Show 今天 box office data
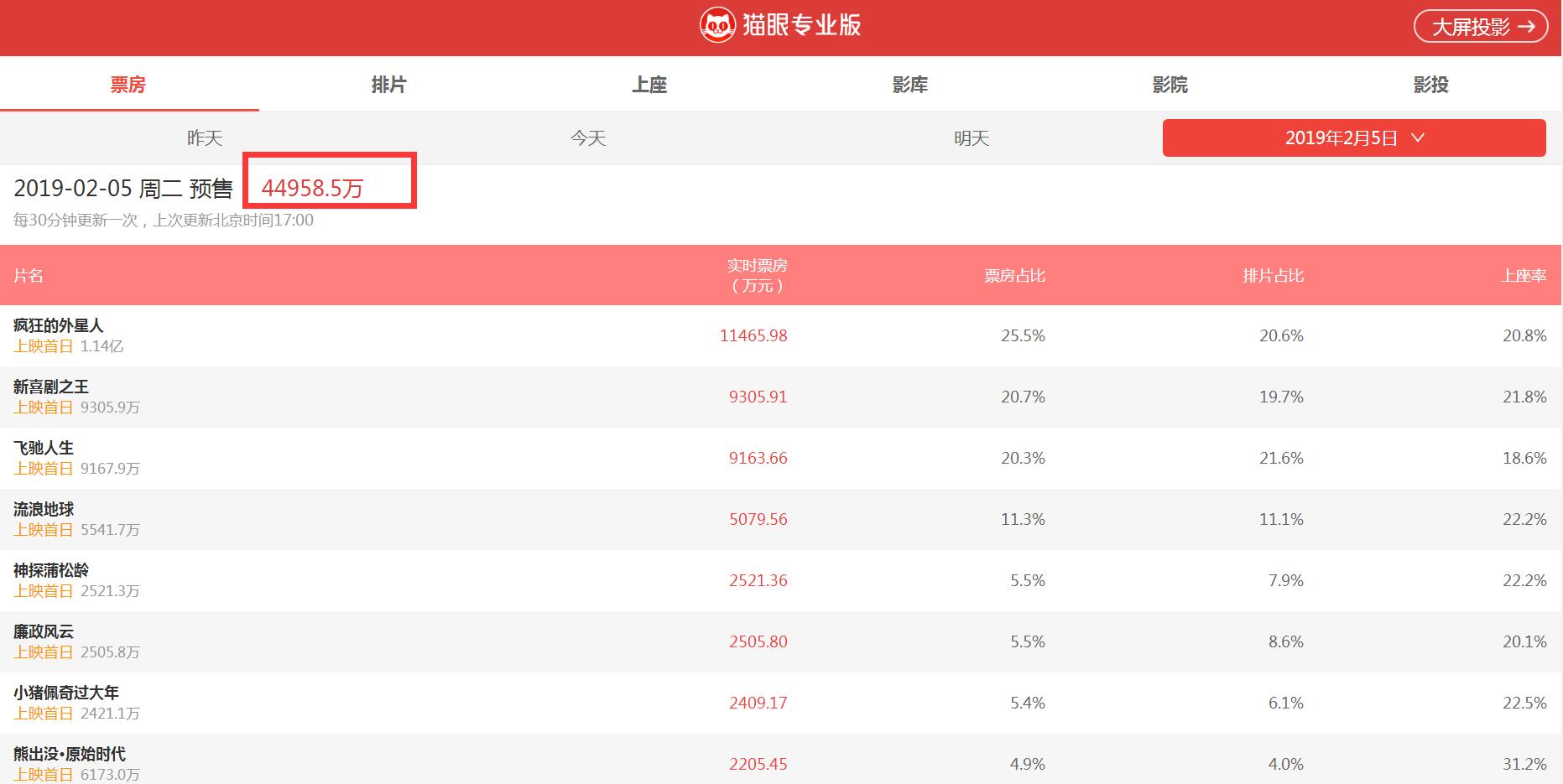This screenshot has height=784, width=1563. pos(588,138)
